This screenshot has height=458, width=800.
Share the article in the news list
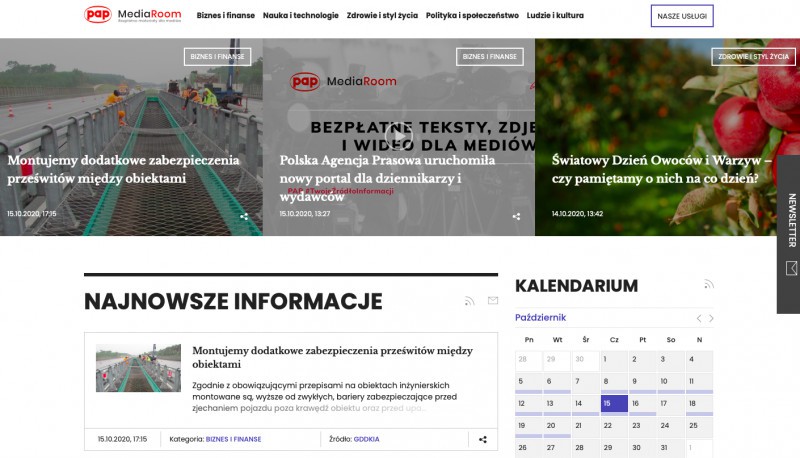[483, 439]
